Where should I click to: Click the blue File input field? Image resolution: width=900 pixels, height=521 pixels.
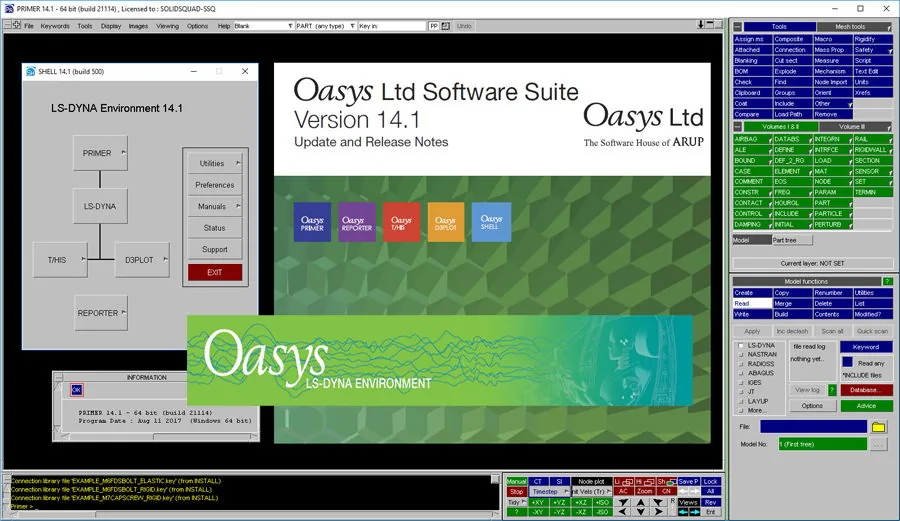(x=813, y=427)
